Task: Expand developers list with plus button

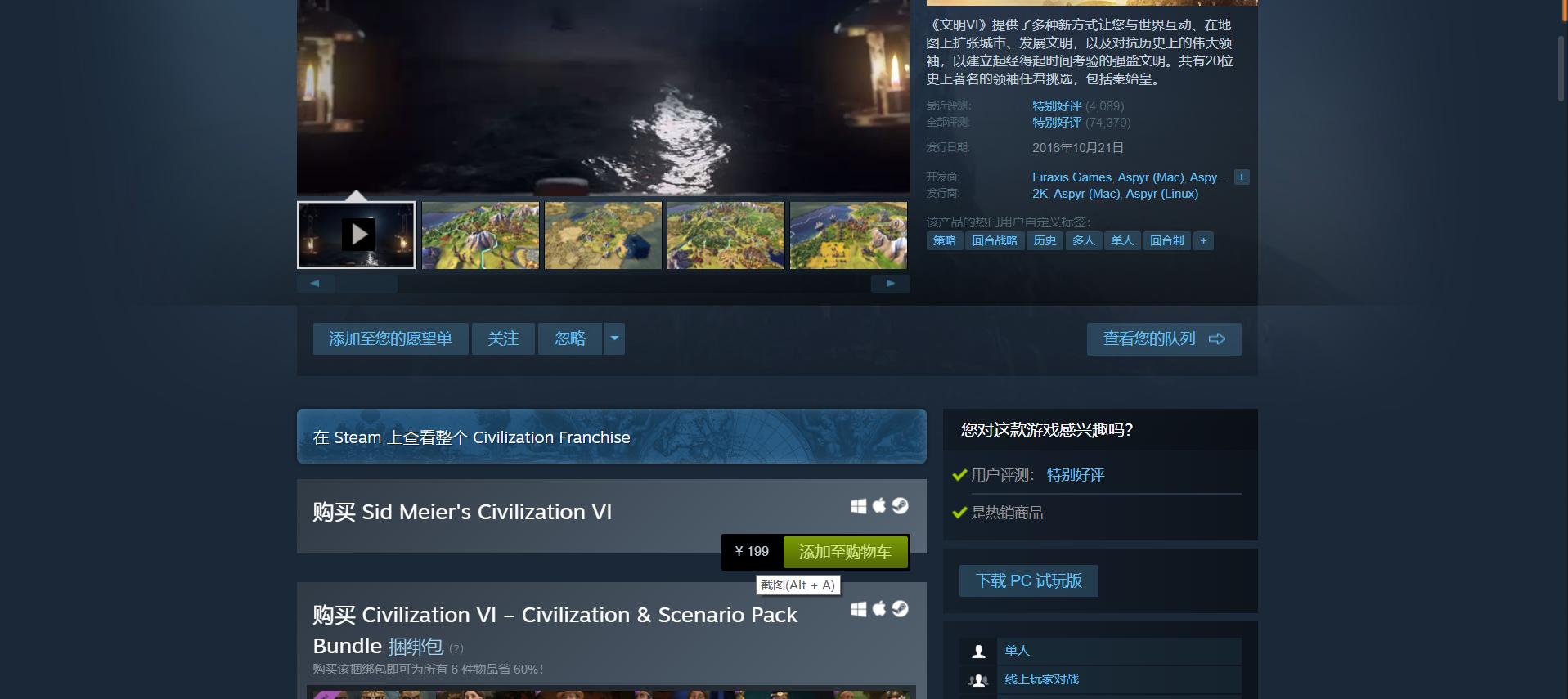Action: click(x=1242, y=177)
